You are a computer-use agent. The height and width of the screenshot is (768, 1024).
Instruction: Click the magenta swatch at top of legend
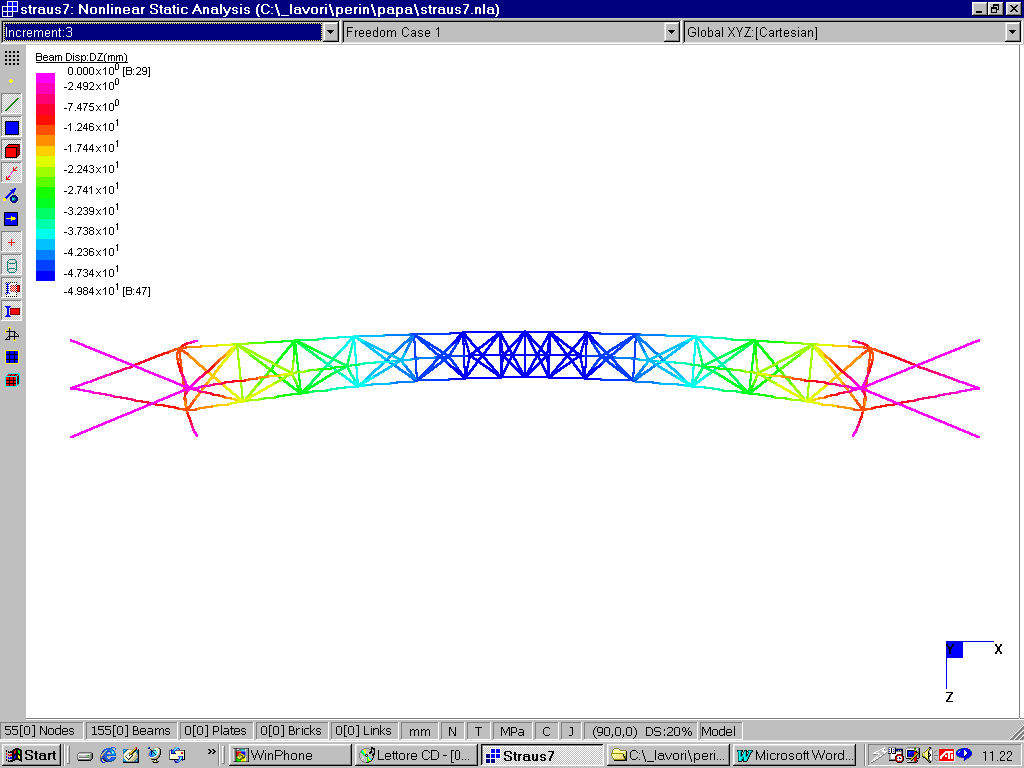coord(45,79)
